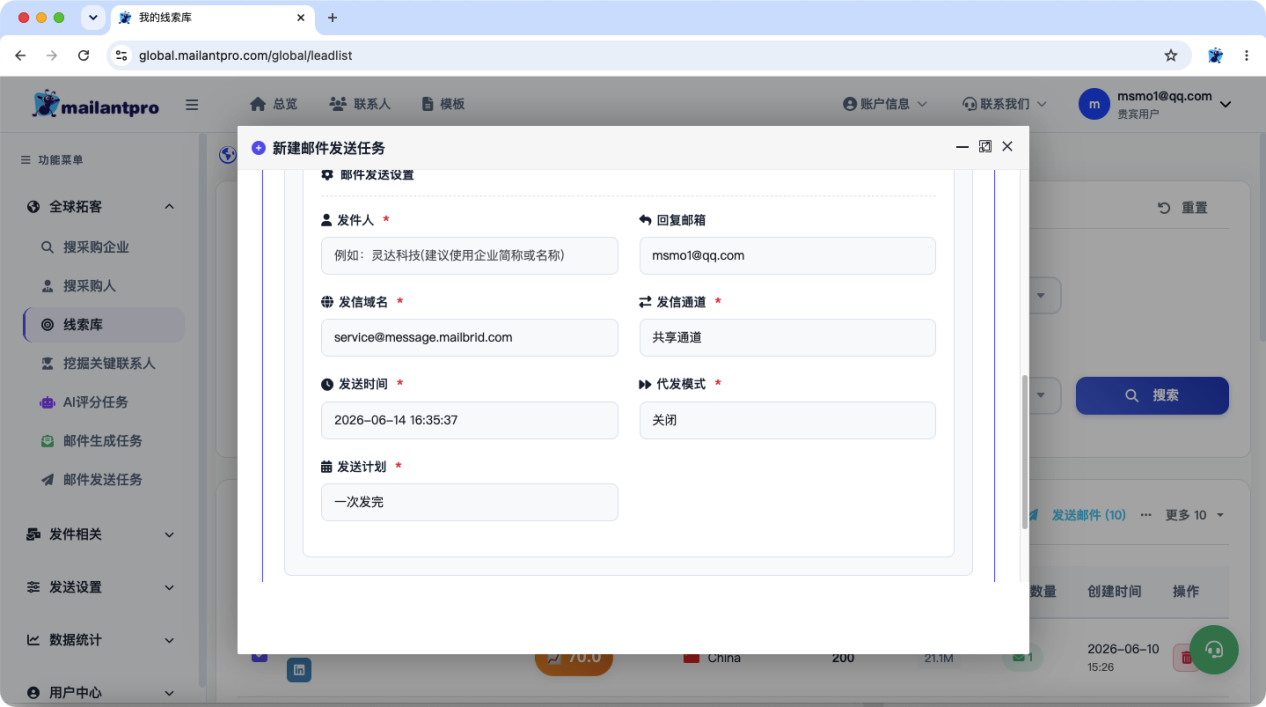Click 功能菜单 header in sidebar
This screenshot has height=707, width=1266.
(x=52, y=160)
